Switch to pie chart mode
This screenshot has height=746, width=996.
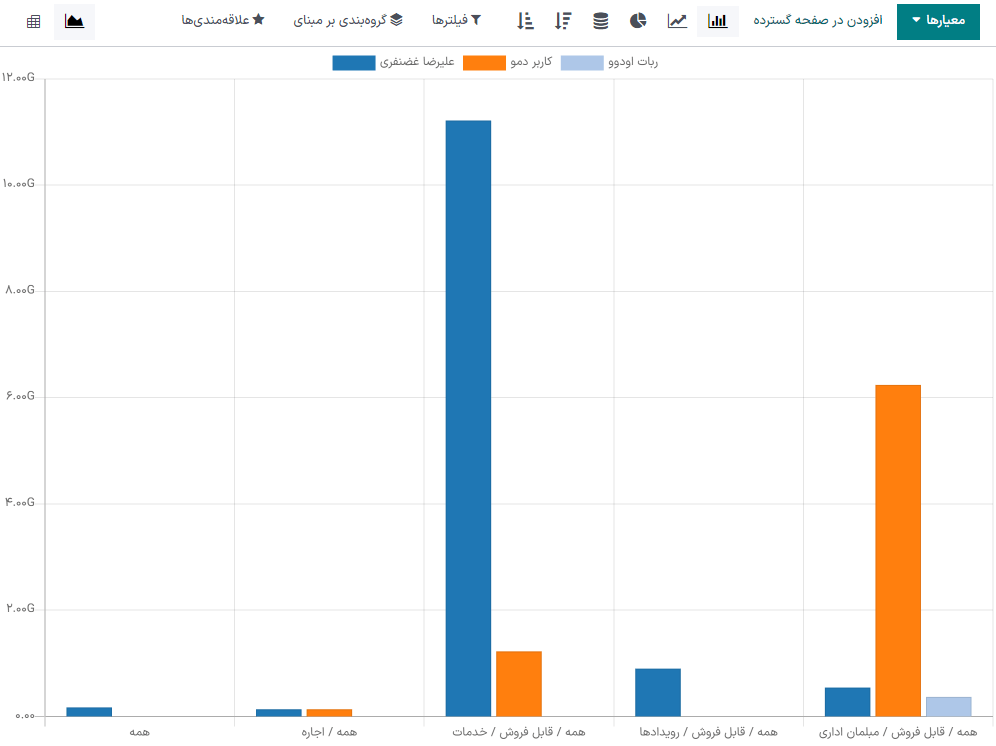[x=638, y=21]
